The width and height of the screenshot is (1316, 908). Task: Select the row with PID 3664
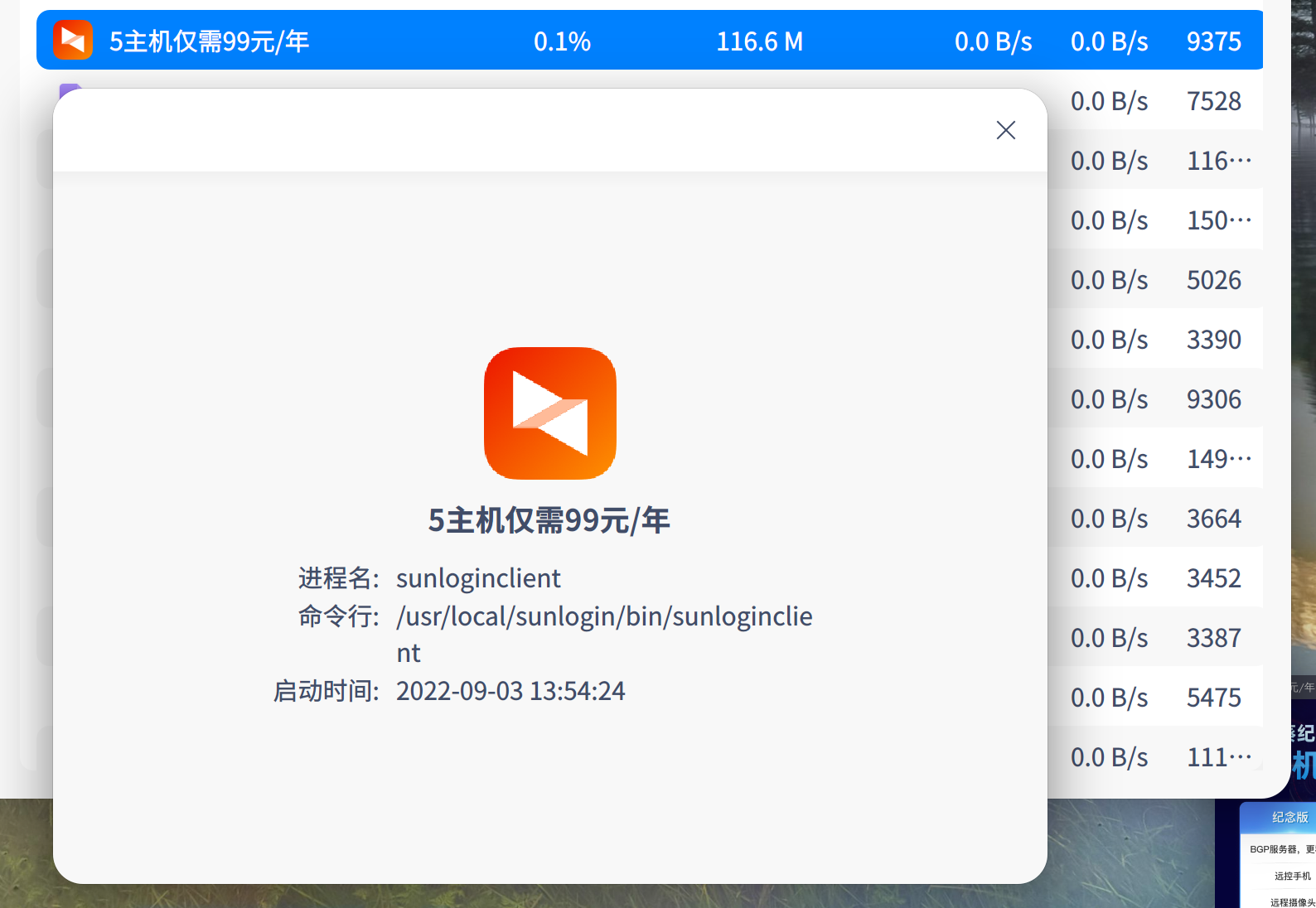[x=1155, y=518]
